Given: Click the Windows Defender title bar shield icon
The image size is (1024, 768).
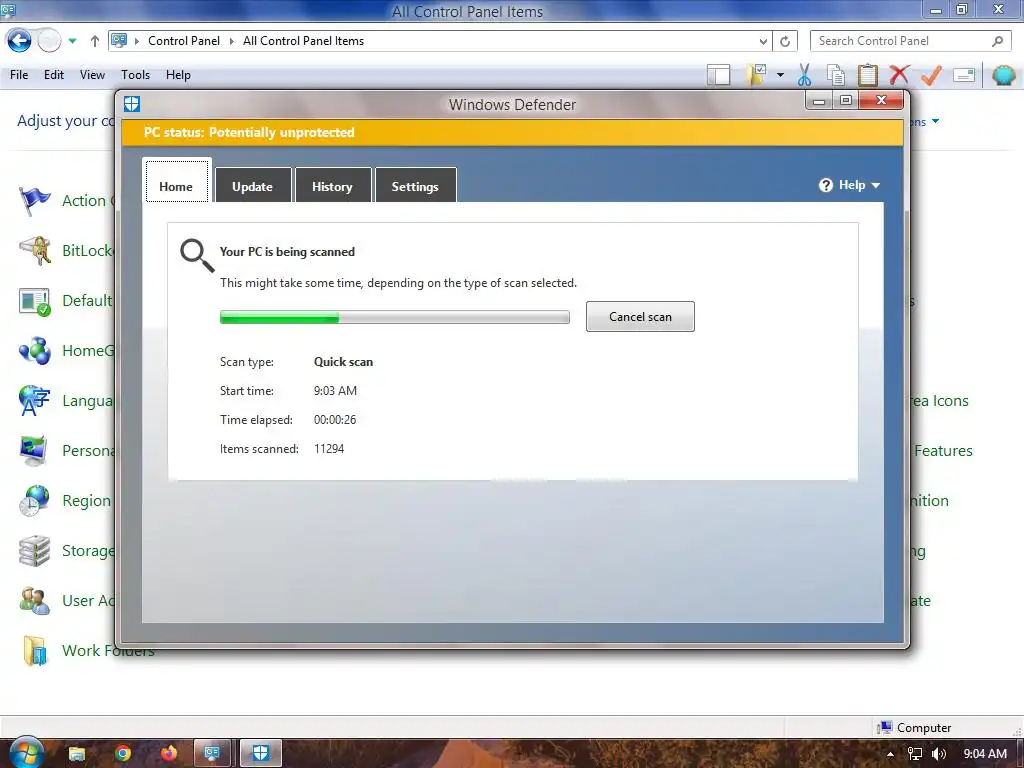Looking at the screenshot, I should (x=132, y=104).
